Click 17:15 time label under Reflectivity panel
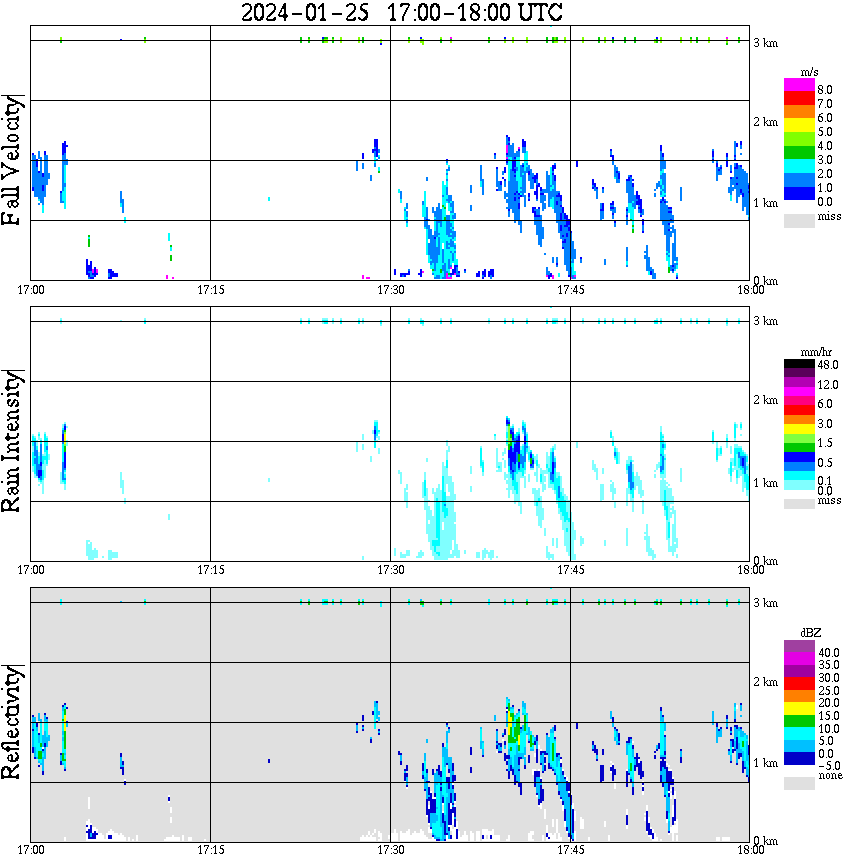This screenshot has width=850, height=868. pyautogui.click(x=210, y=850)
